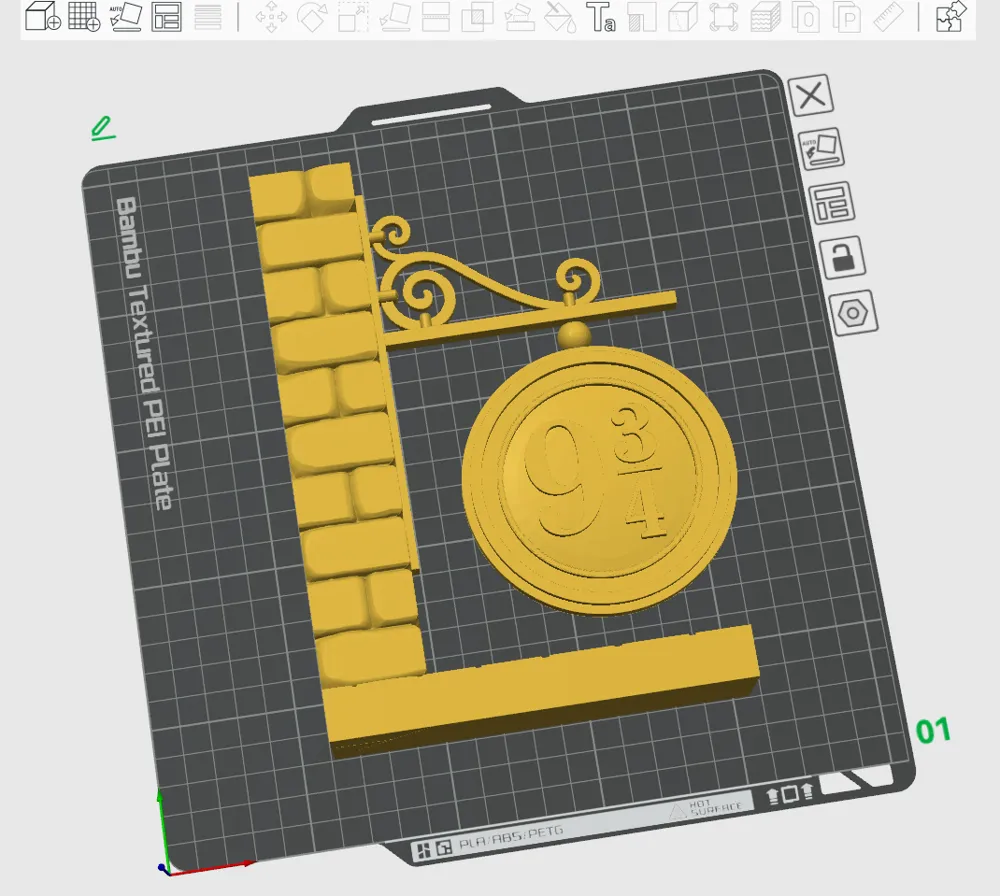1000x896 pixels.
Task: Open plate settings hexagon icon
Action: pyautogui.click(x=853, y=312)
